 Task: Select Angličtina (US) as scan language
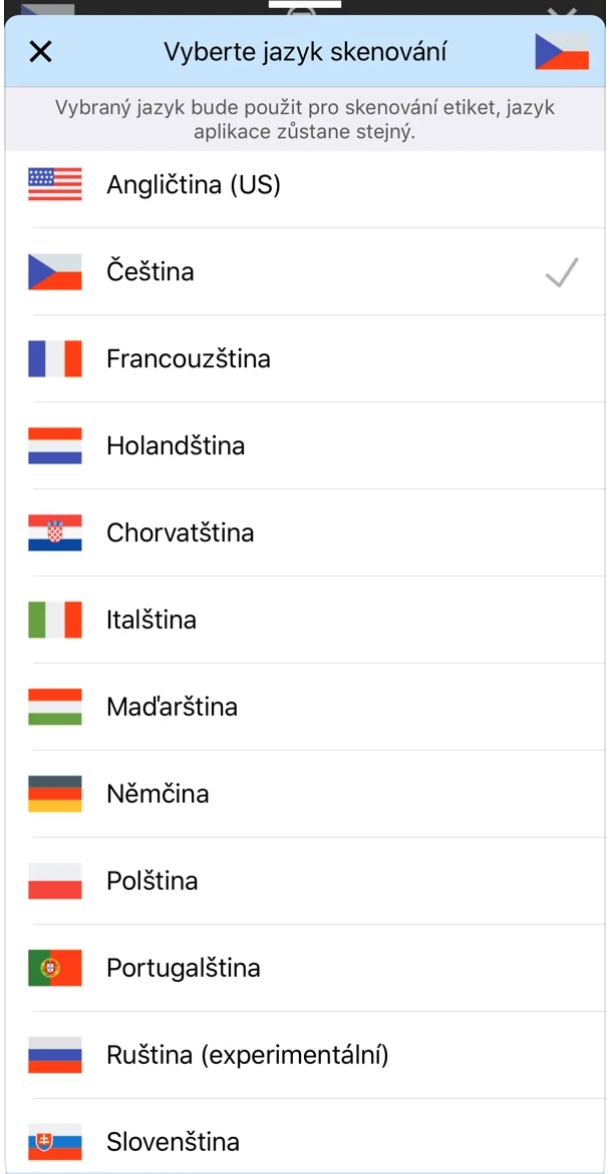click(193, 185)
